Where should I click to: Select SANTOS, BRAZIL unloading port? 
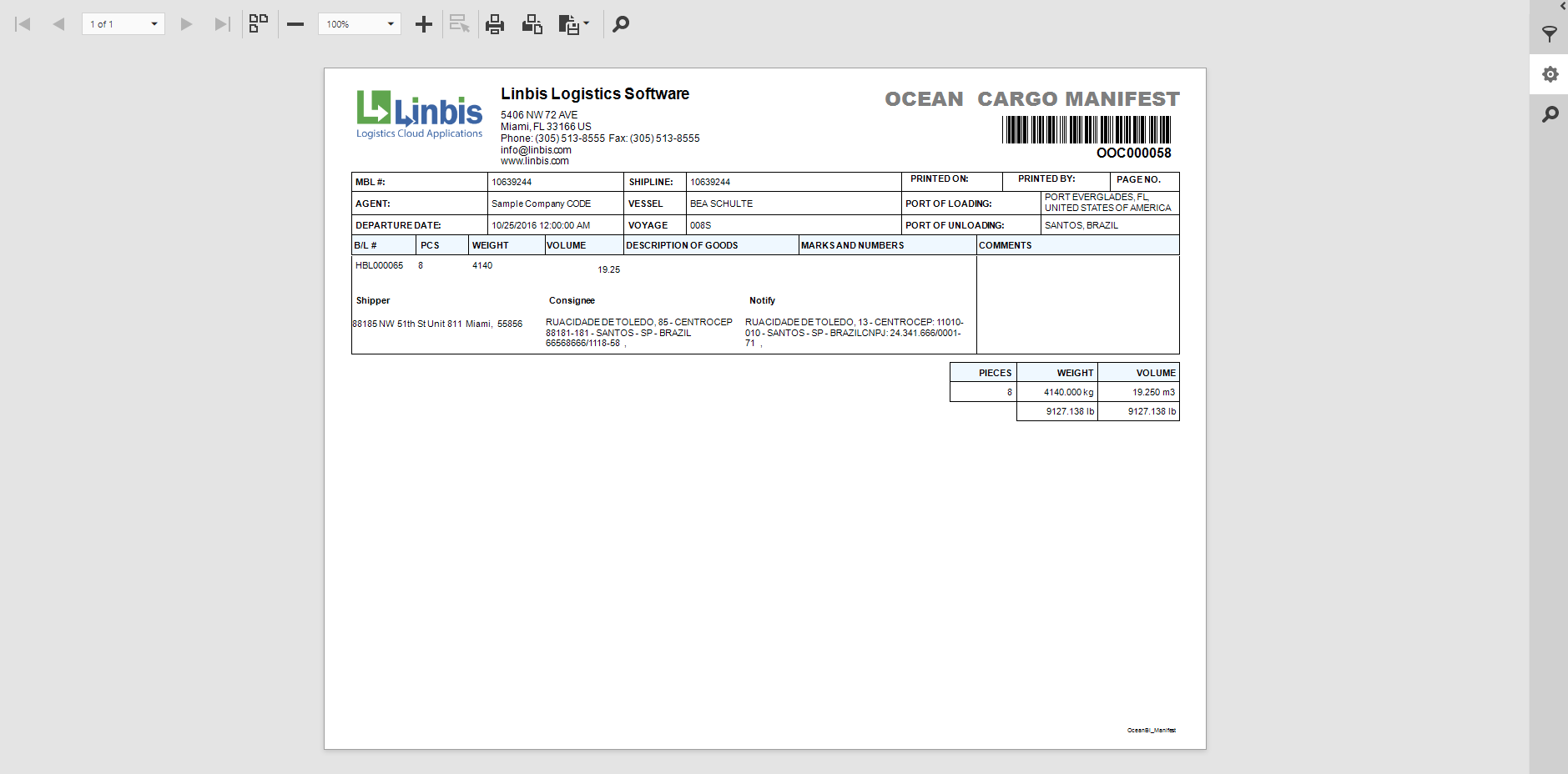point(1081,225)
